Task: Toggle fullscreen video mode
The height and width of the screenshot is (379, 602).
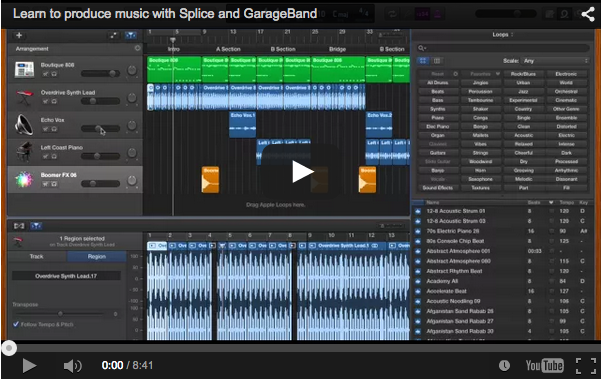Action: tap(585, 365)
